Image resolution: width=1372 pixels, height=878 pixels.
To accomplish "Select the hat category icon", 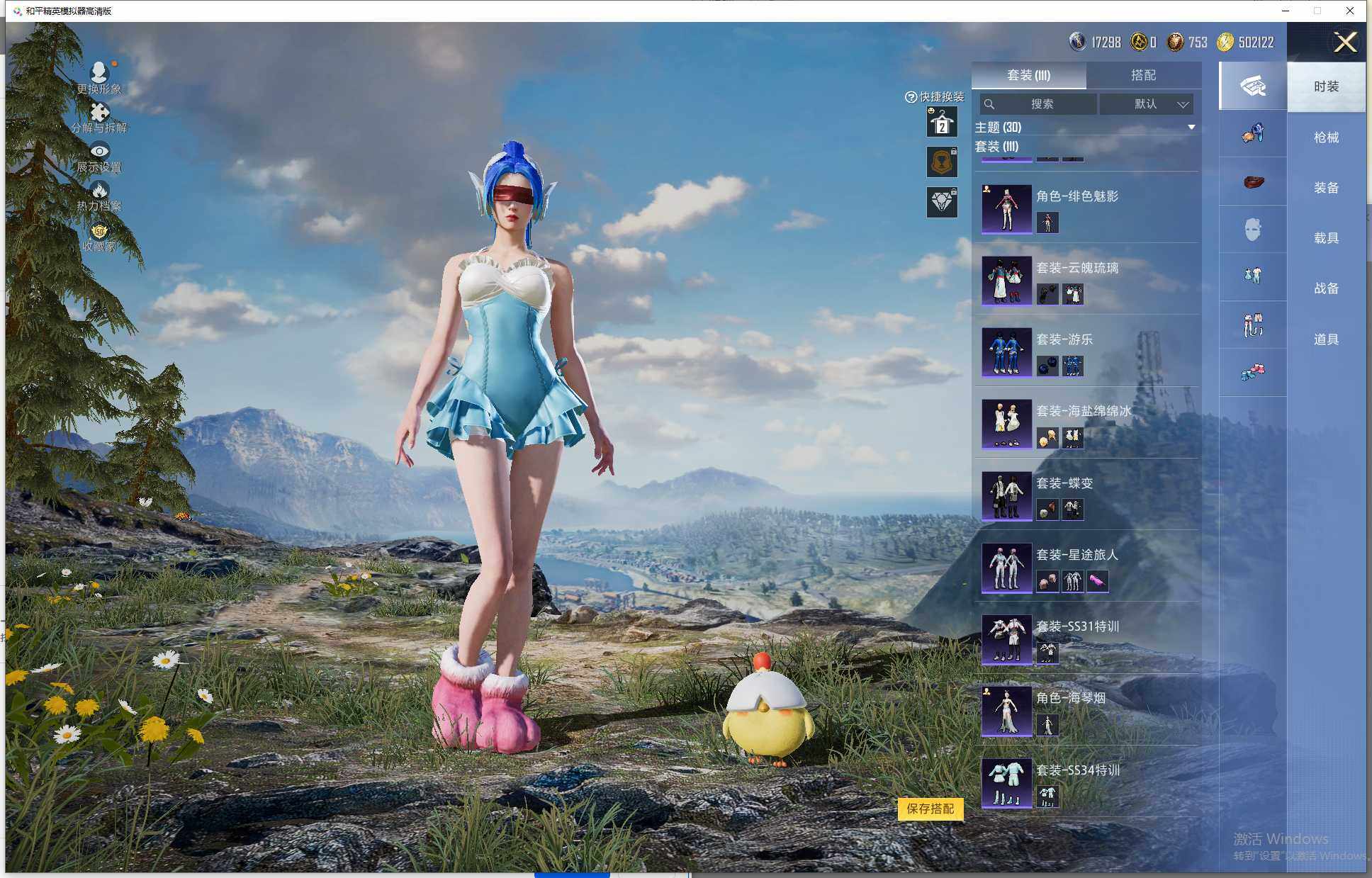I will click(1252, 181).
